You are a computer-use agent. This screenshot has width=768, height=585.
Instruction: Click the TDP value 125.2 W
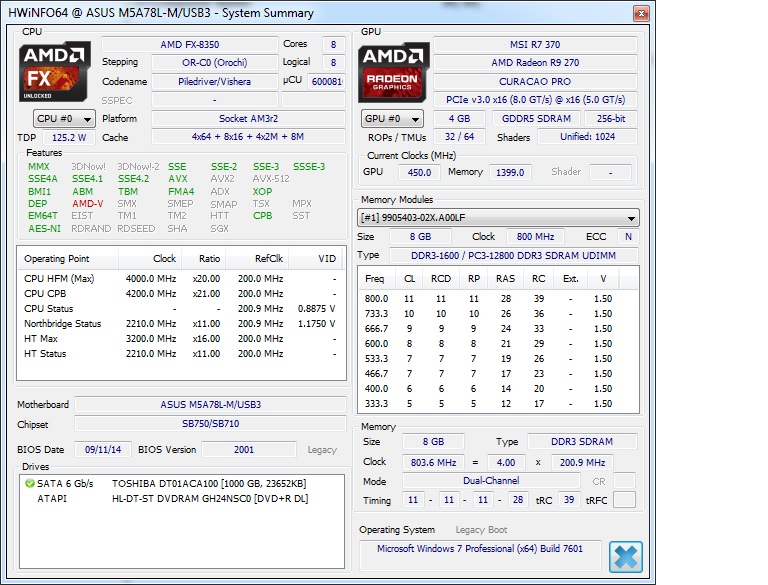click(69, 138)
